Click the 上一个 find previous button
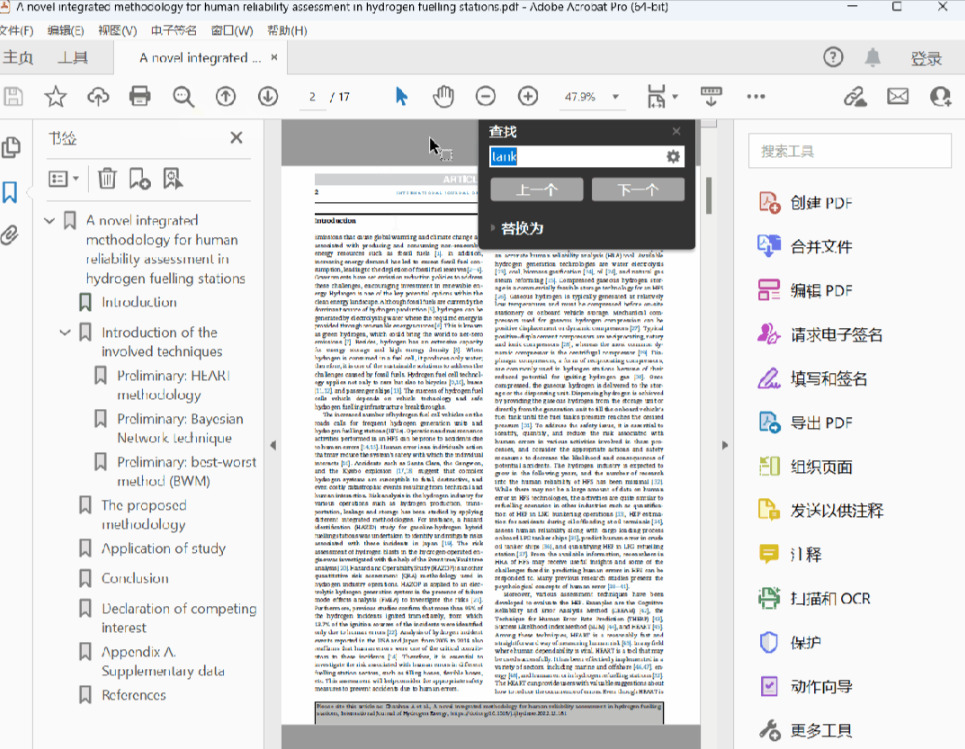This screenshot has width=965, height=749. coord(536,190)
